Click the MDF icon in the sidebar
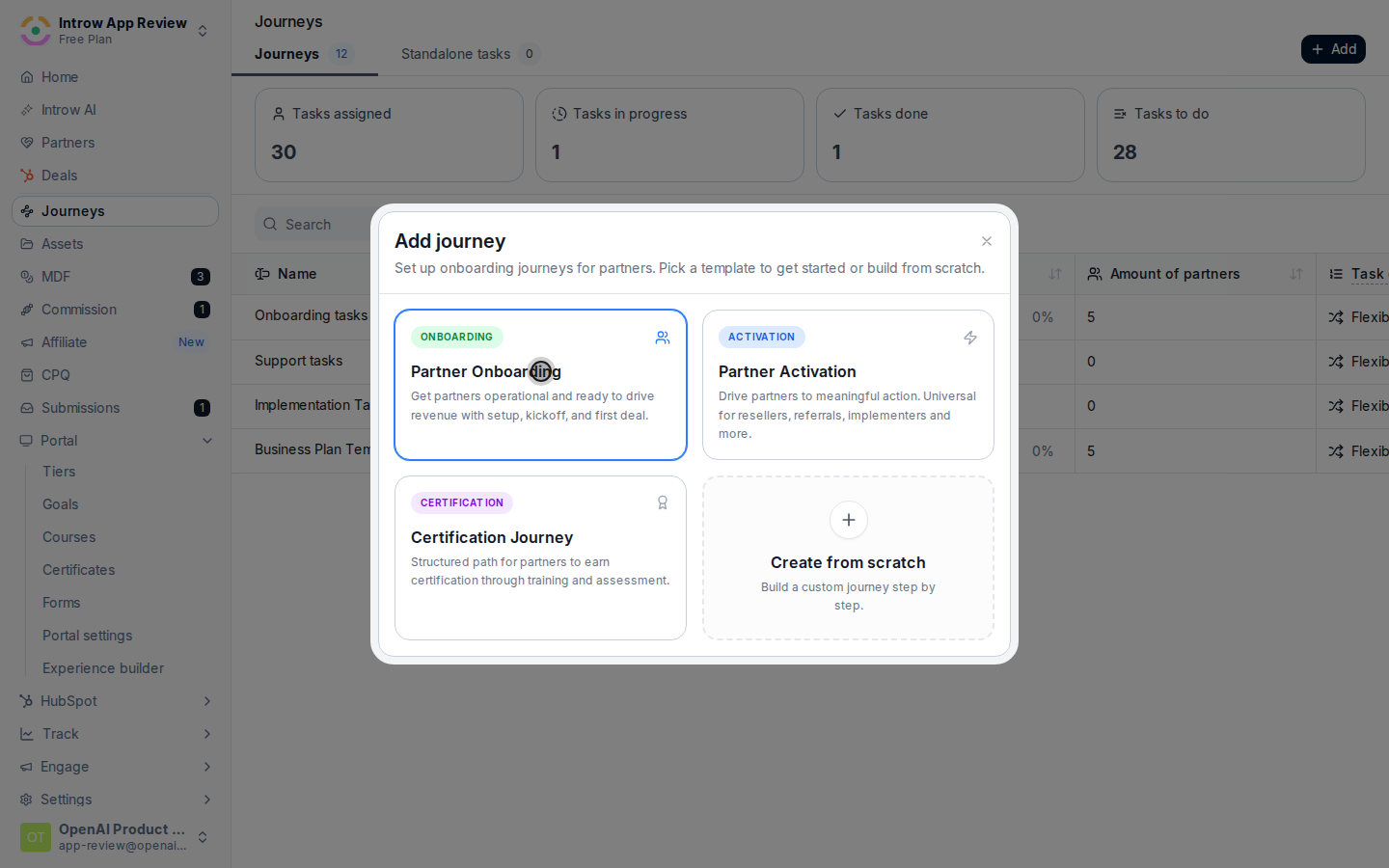The image size is (1389, 868). [x=27, y=277]
